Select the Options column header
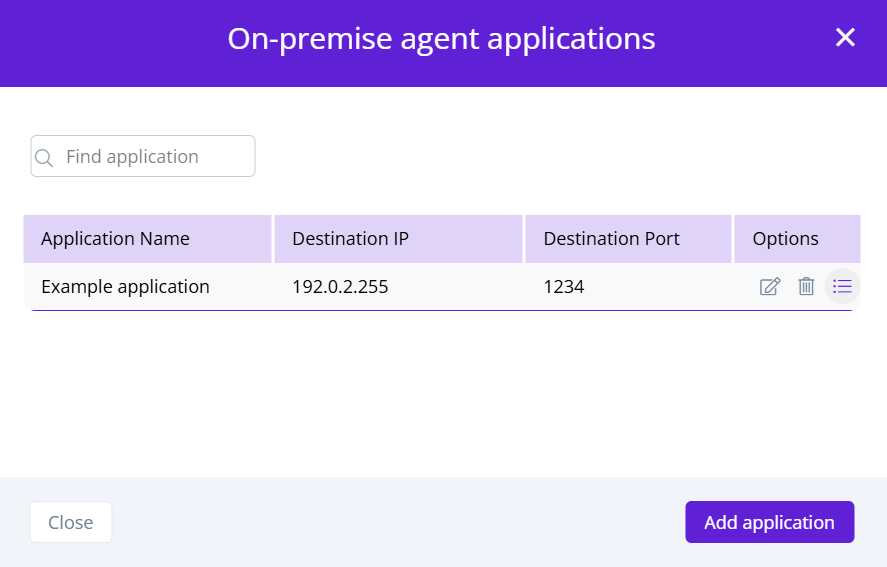Viewport: 887px width, 567px height. [x=785, y=239]
